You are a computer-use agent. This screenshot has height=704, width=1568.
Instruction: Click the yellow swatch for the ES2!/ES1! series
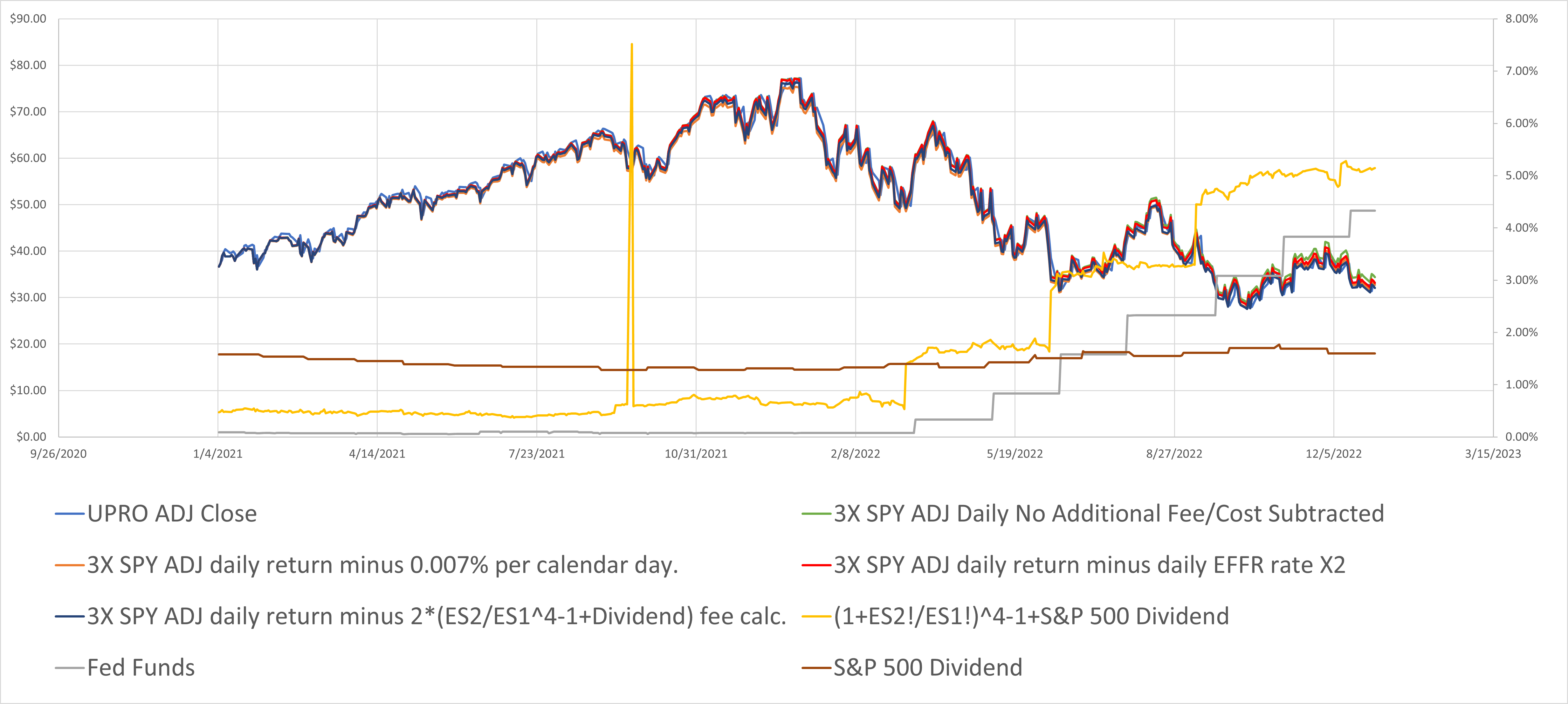[x=816, y=617]
